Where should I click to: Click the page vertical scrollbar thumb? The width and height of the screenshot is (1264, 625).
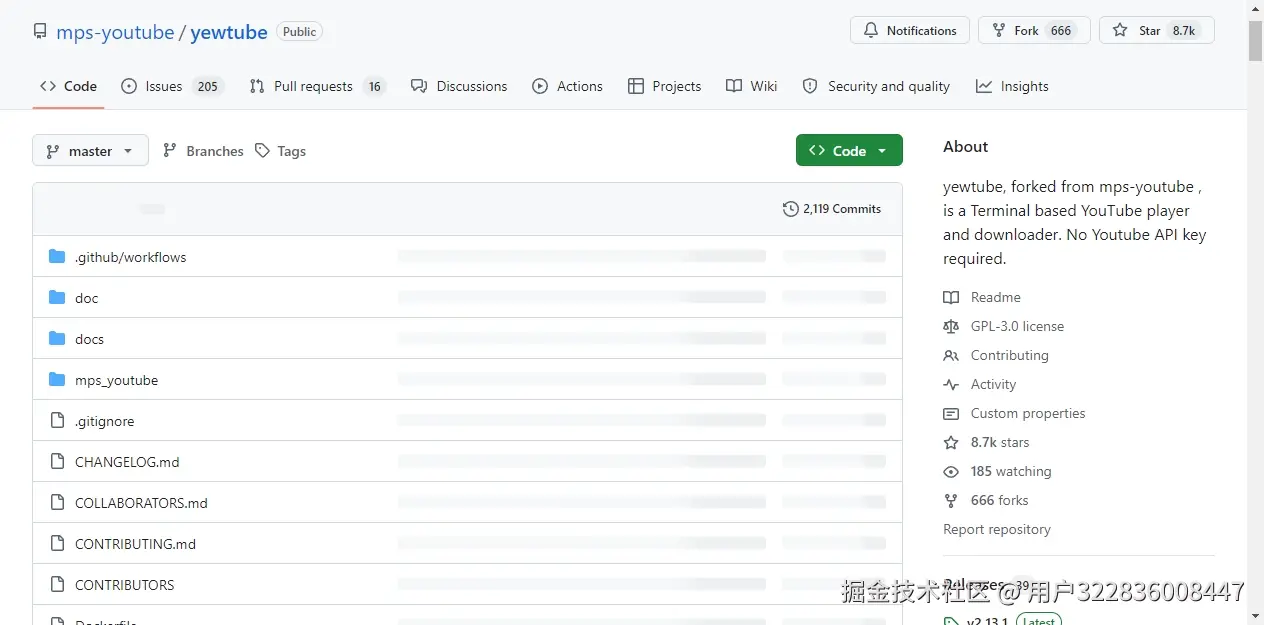(1255, 40)
